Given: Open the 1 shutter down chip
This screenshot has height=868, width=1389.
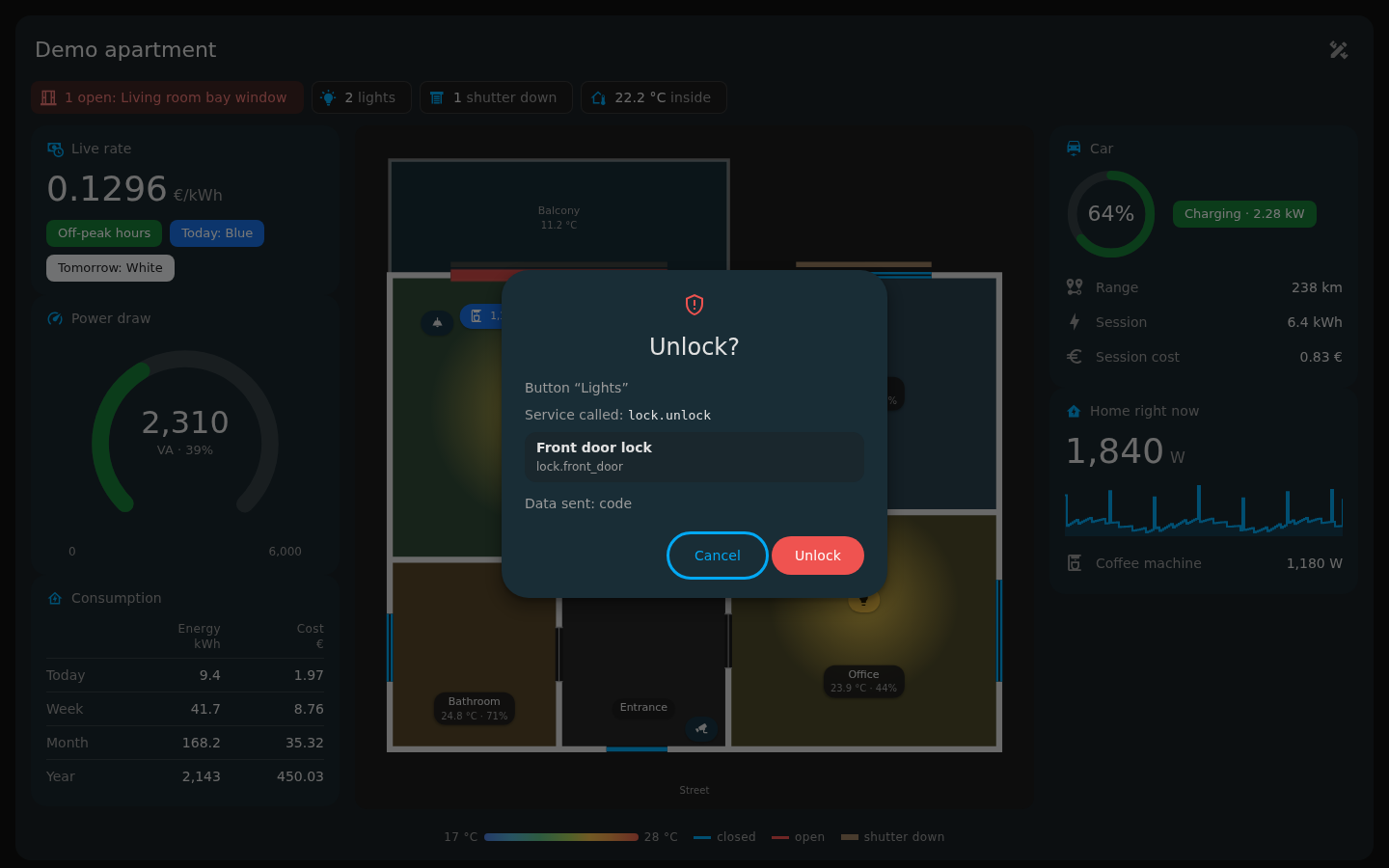Looking at the screenshot, I should pos(496,97).
